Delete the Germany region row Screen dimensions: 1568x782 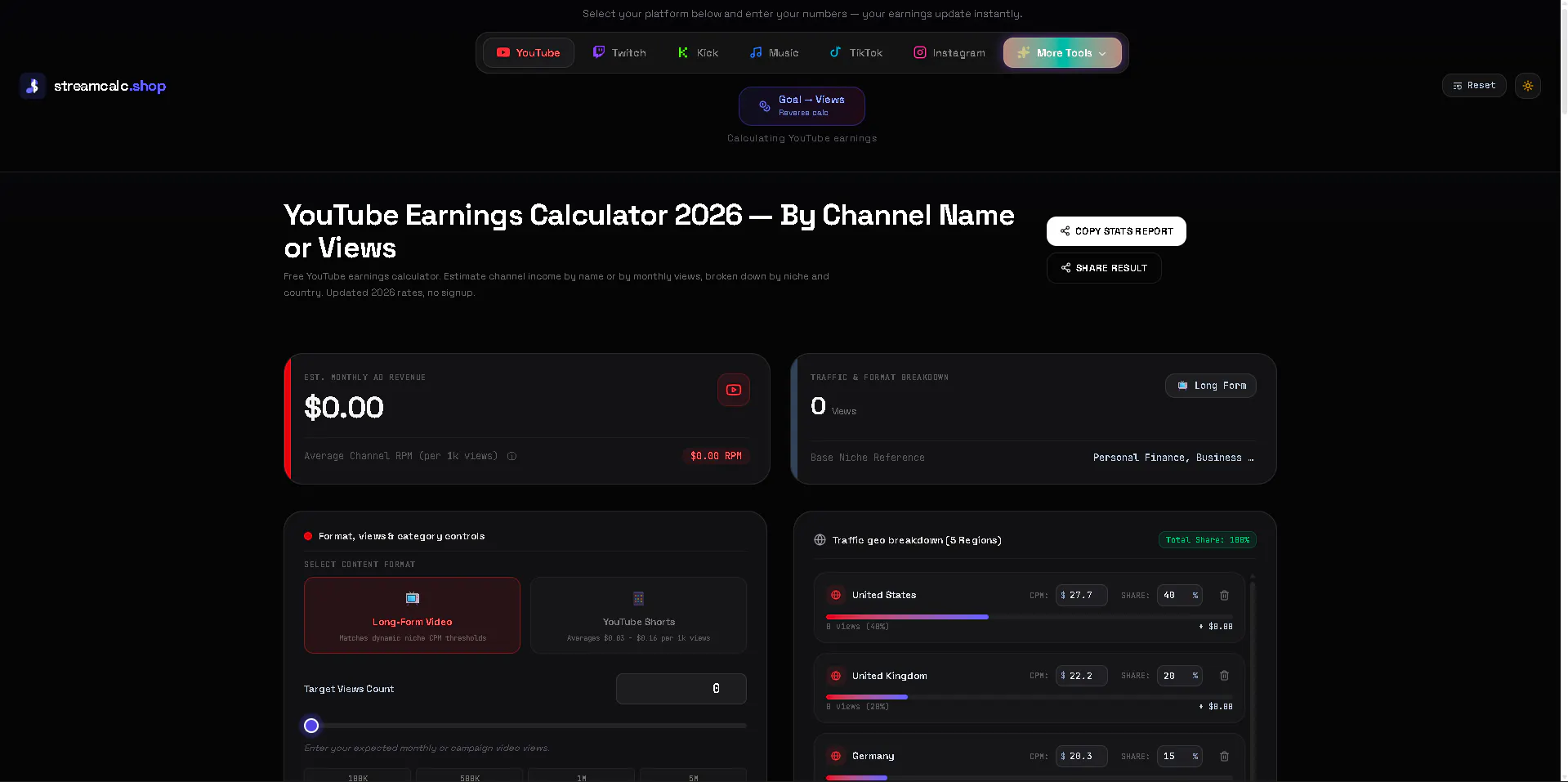[x=1224, y=757]
